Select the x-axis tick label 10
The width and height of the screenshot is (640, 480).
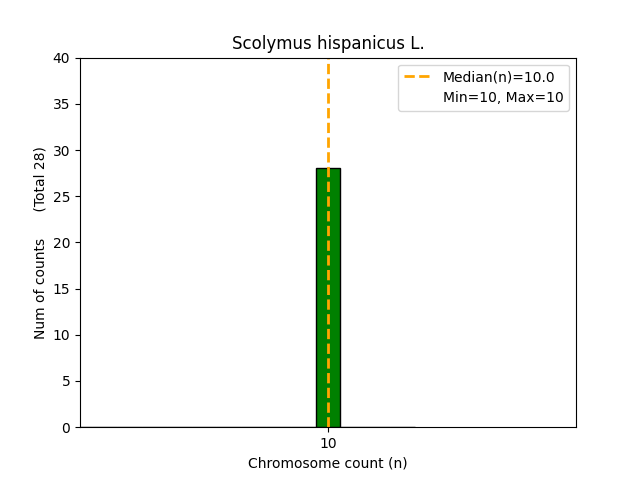pos(328,443)
